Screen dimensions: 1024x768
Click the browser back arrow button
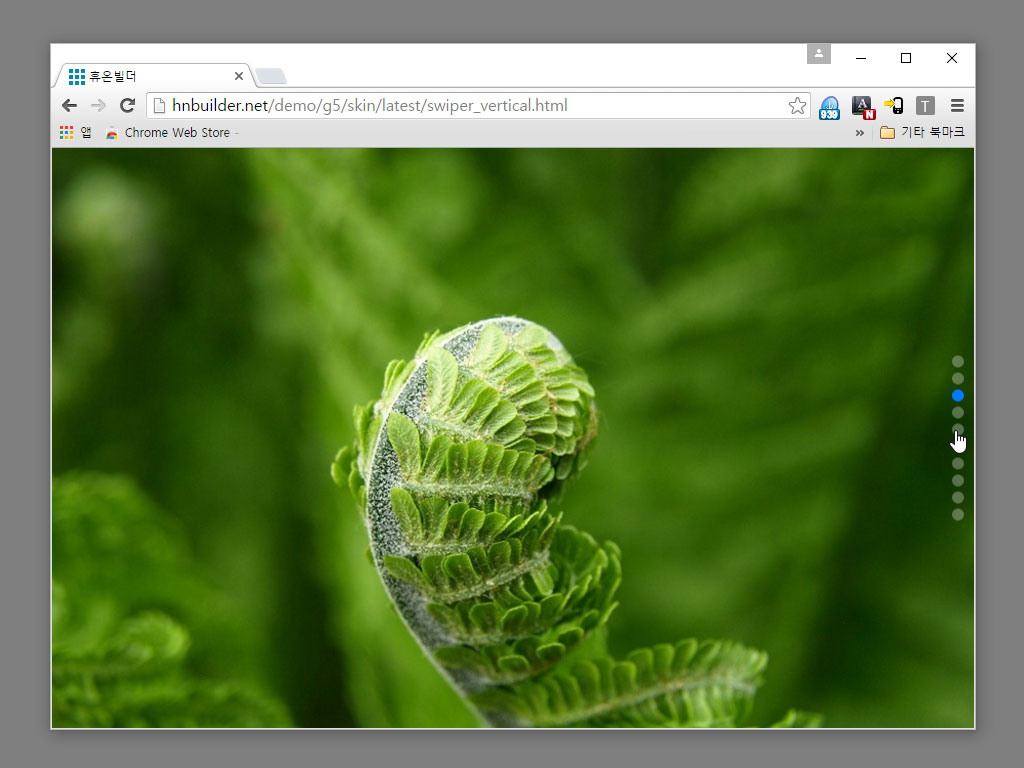click(x=69, y=106)
